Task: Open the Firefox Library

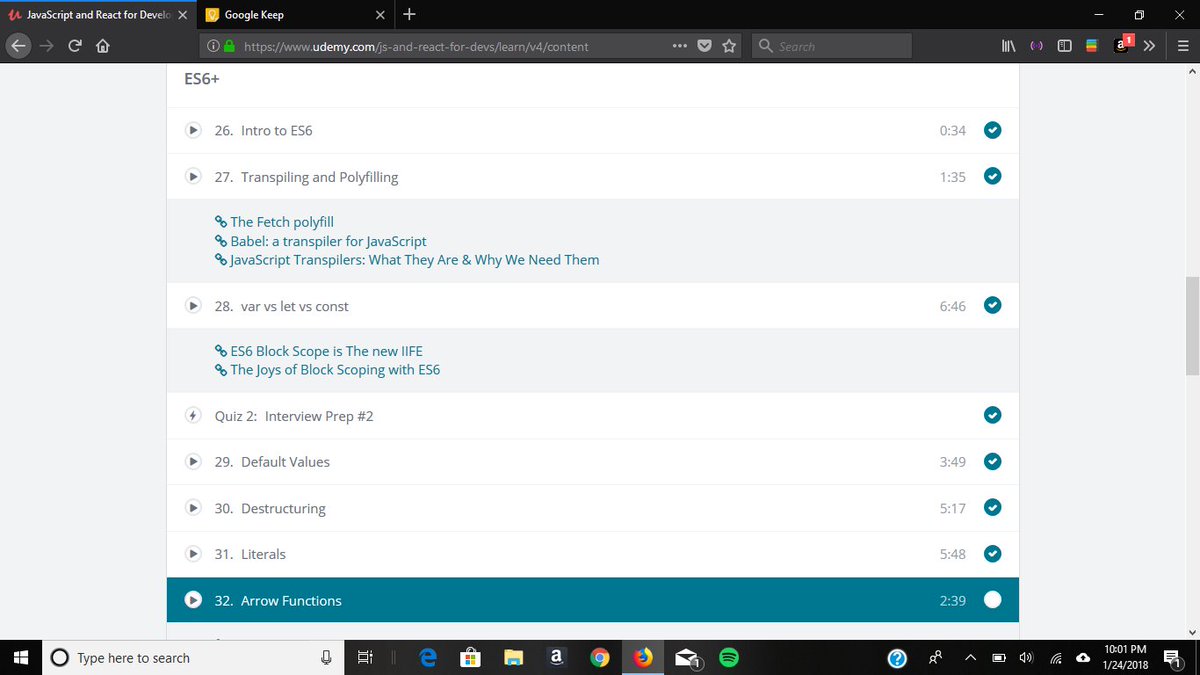Action: click(1008, 45)
